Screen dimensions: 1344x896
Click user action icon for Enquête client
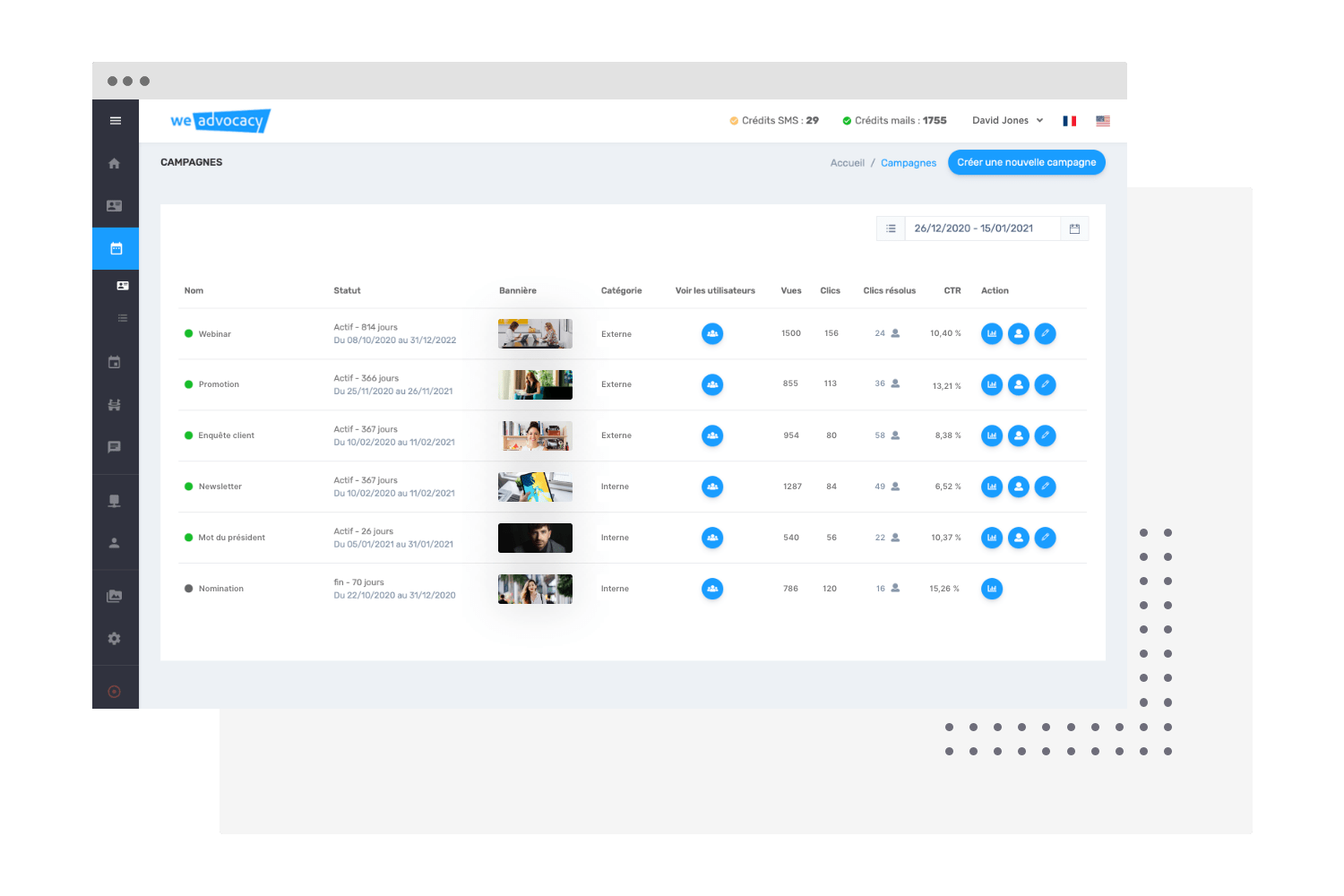point(1019,436)
